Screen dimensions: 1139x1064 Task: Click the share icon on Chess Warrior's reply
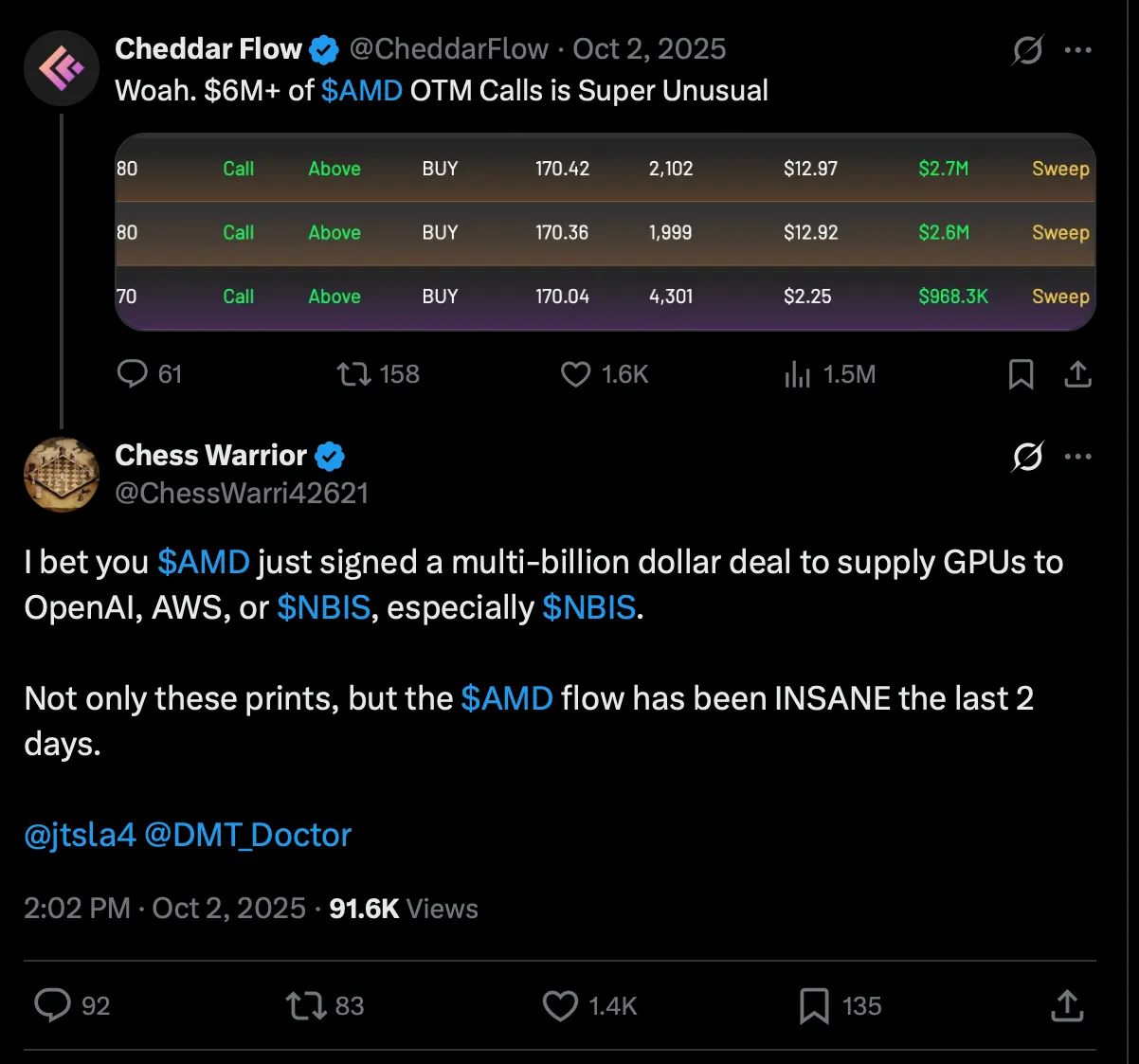click(x=1066, y=1006)
